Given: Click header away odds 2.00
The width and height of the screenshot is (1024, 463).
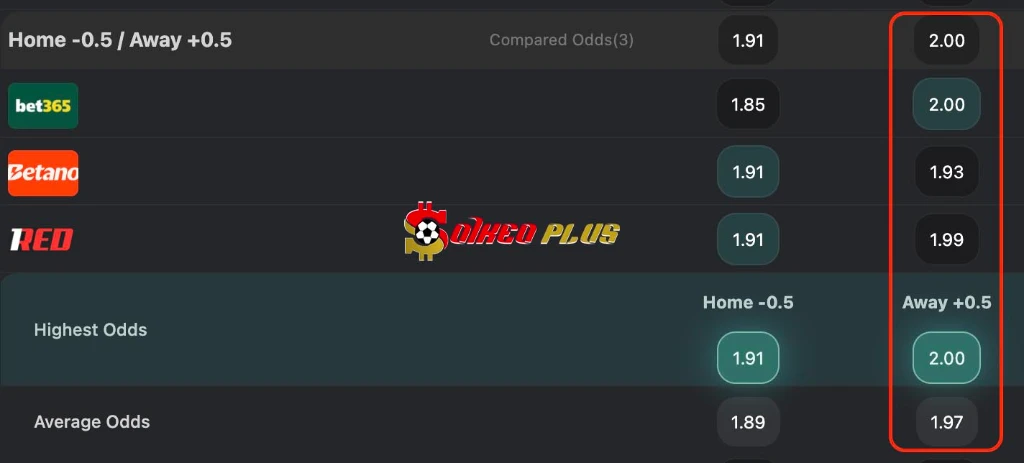Looking at the screenshot, I should tap(946, 41).
